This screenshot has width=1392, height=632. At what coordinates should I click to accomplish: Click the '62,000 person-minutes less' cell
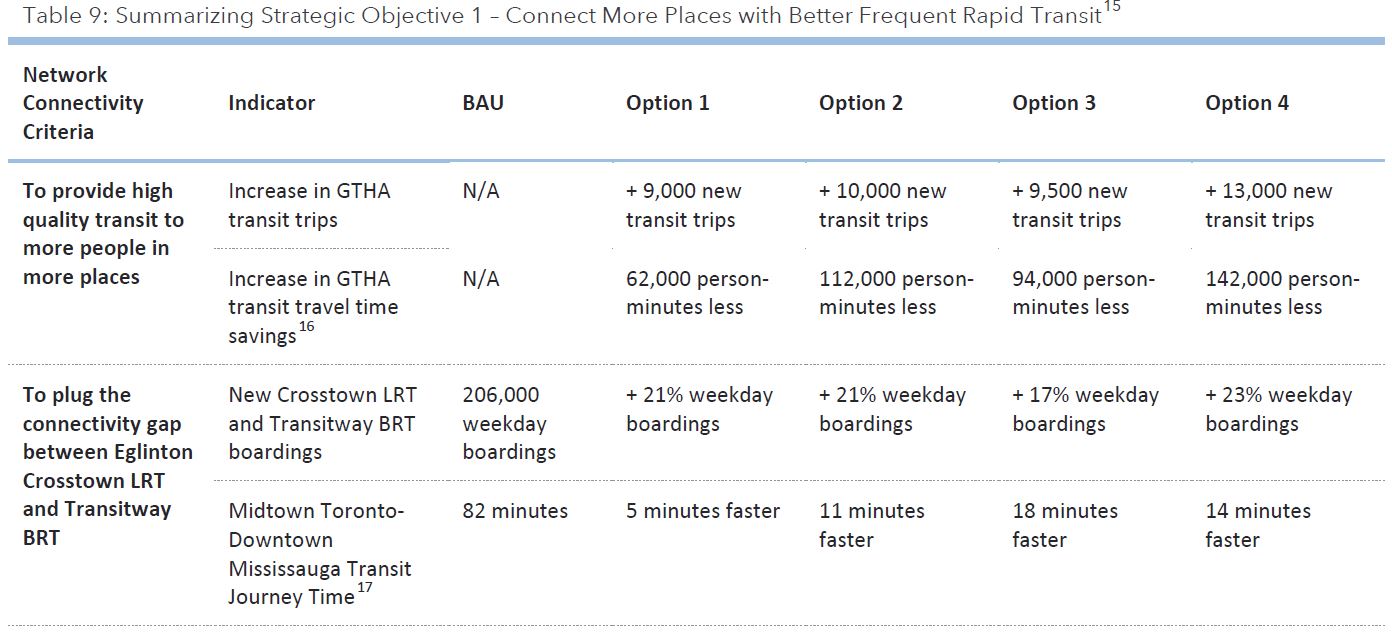click(697, 293)
